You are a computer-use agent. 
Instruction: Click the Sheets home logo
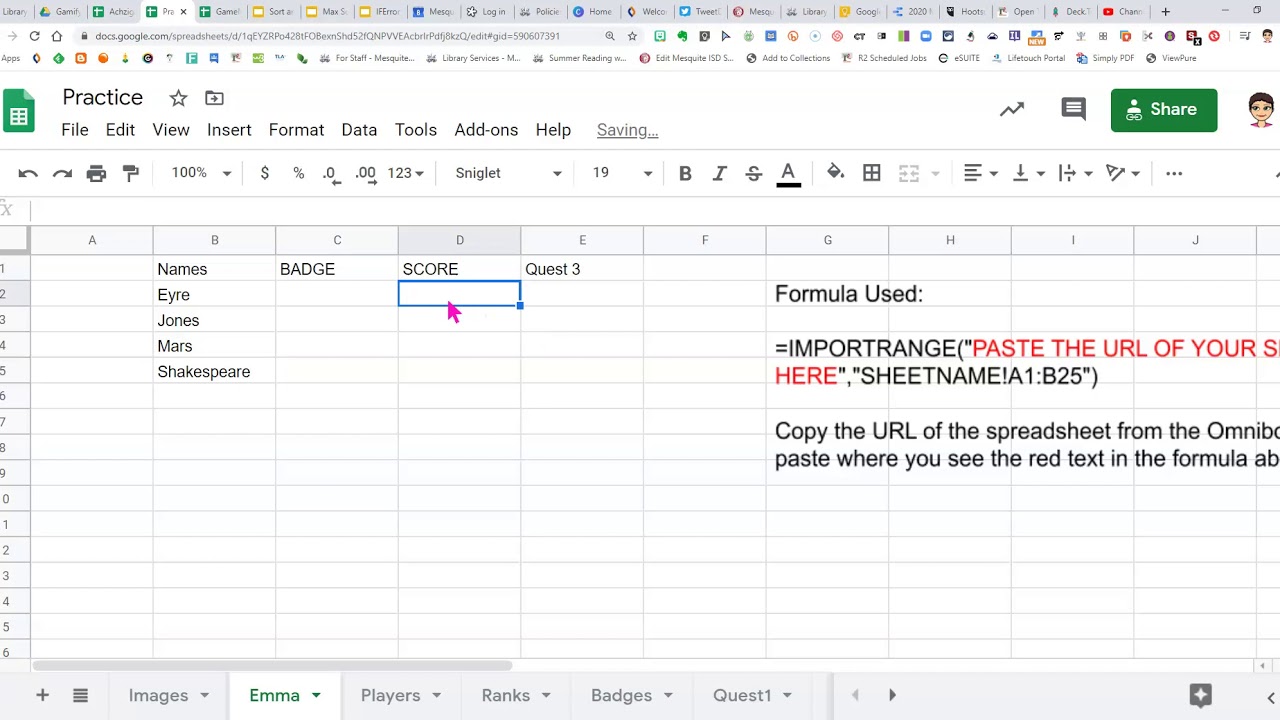pos(19,110)
